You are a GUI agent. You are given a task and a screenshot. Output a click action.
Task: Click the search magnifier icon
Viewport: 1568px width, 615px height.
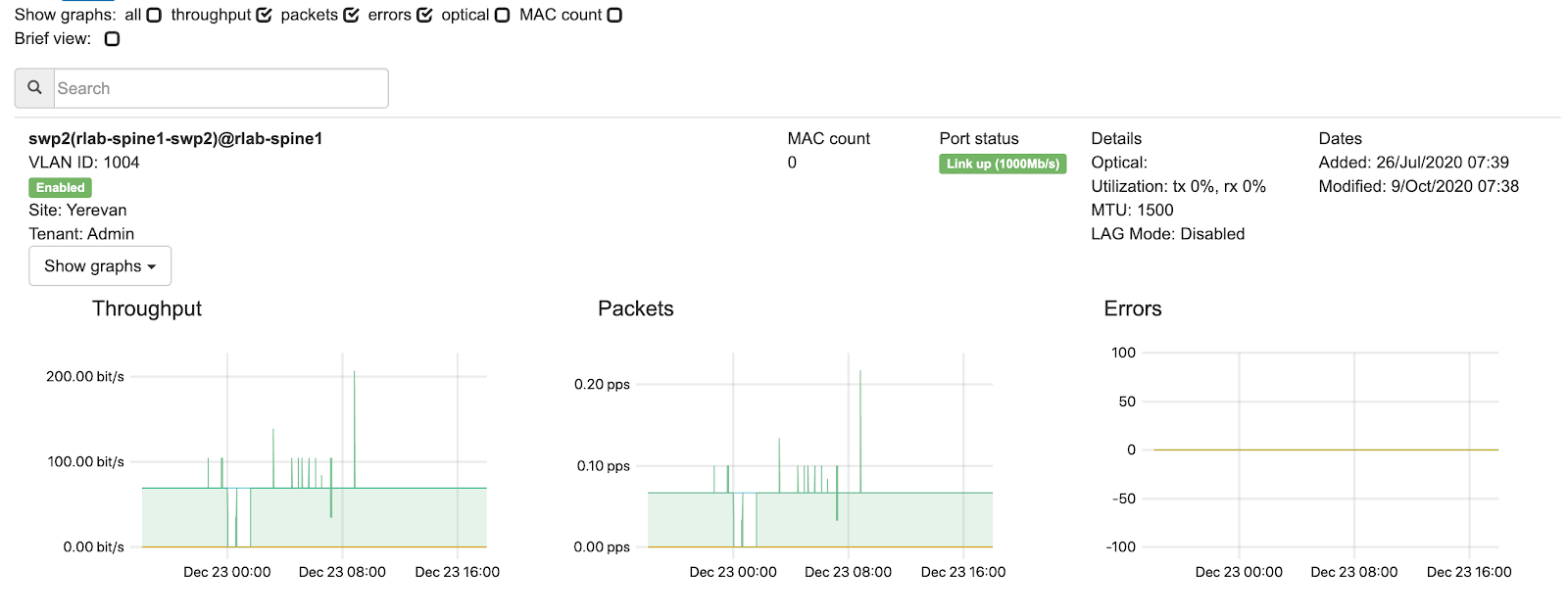tap(34, 87)
